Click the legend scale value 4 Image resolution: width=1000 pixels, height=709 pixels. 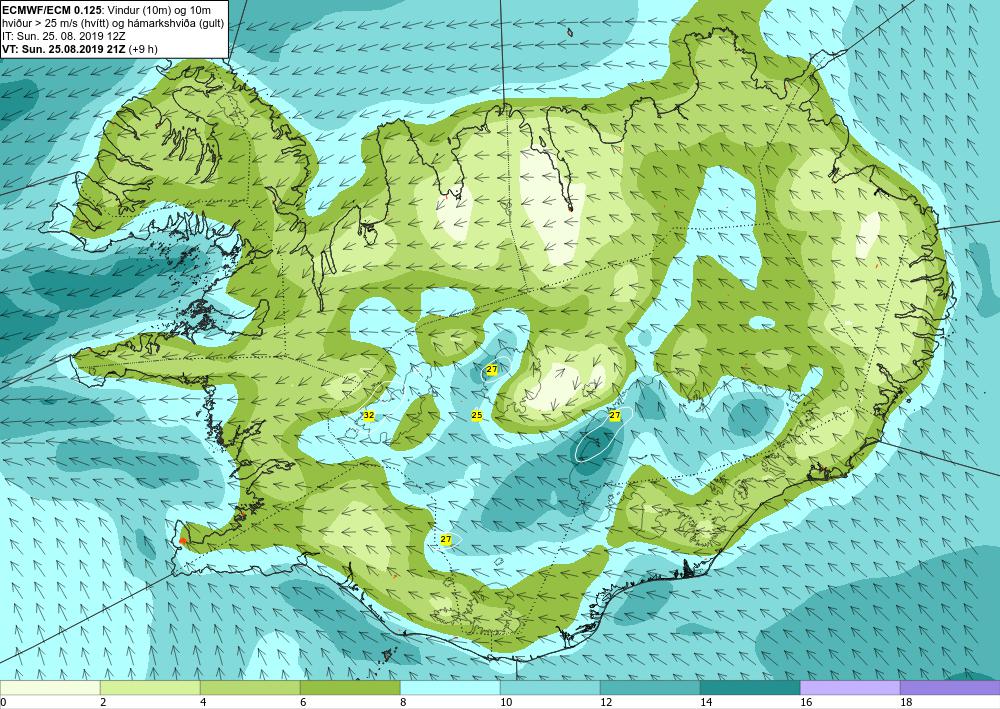(x=203, y=703)
